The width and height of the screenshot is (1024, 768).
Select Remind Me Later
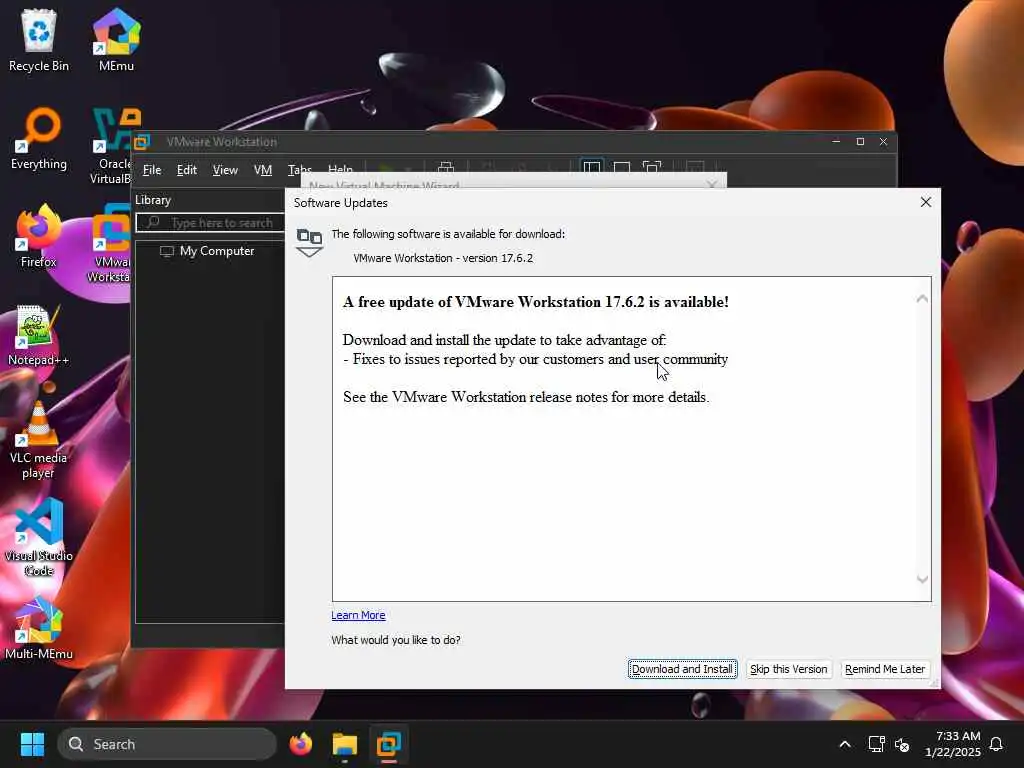pyautogui.click(x=884, y=669)
